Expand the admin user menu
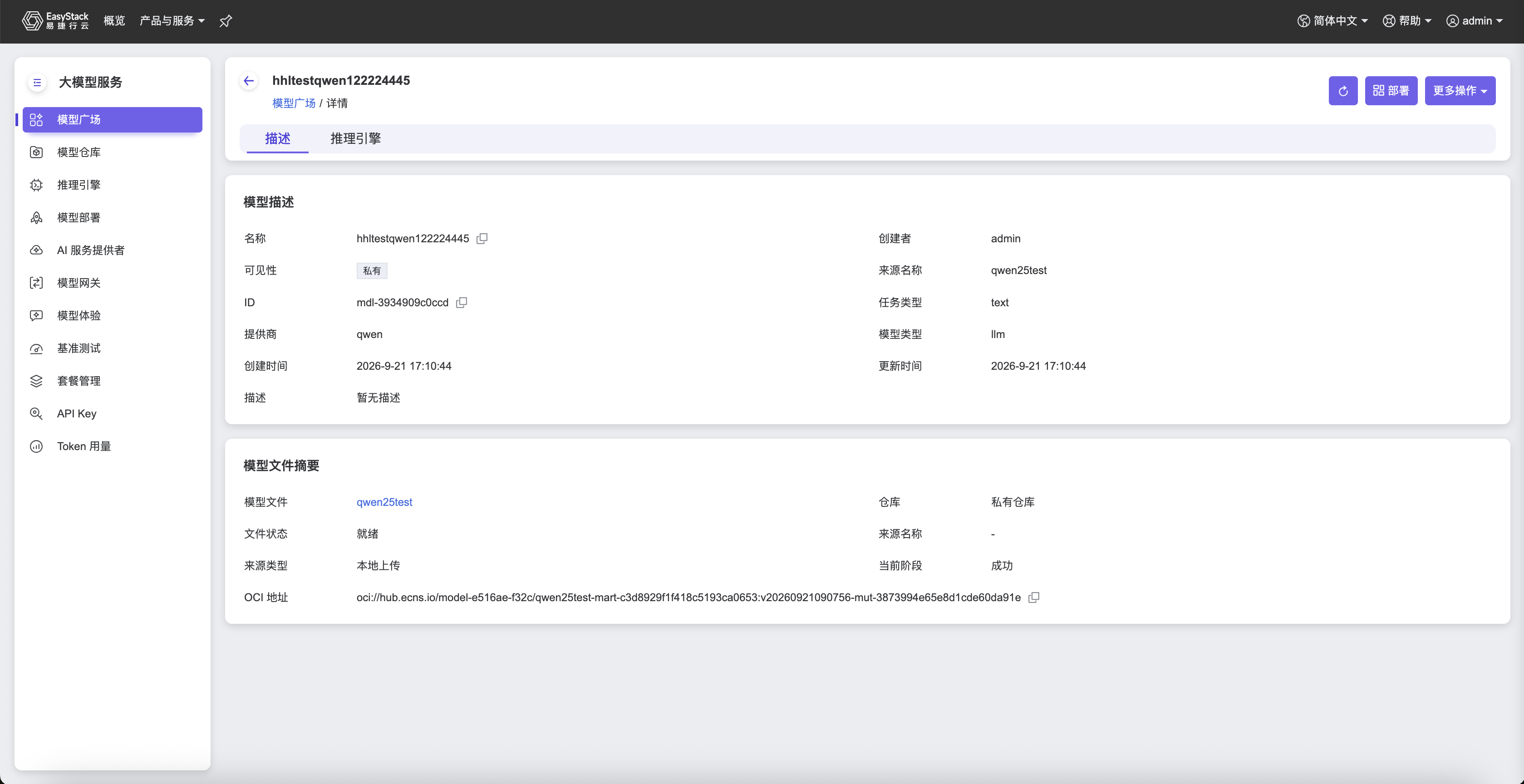The height and width of the screenshot is (784, 1524). (x=1474, y=21)
